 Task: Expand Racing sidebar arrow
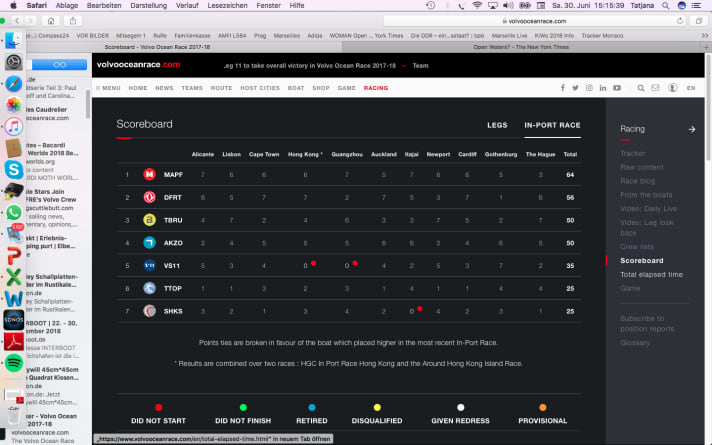692,129
